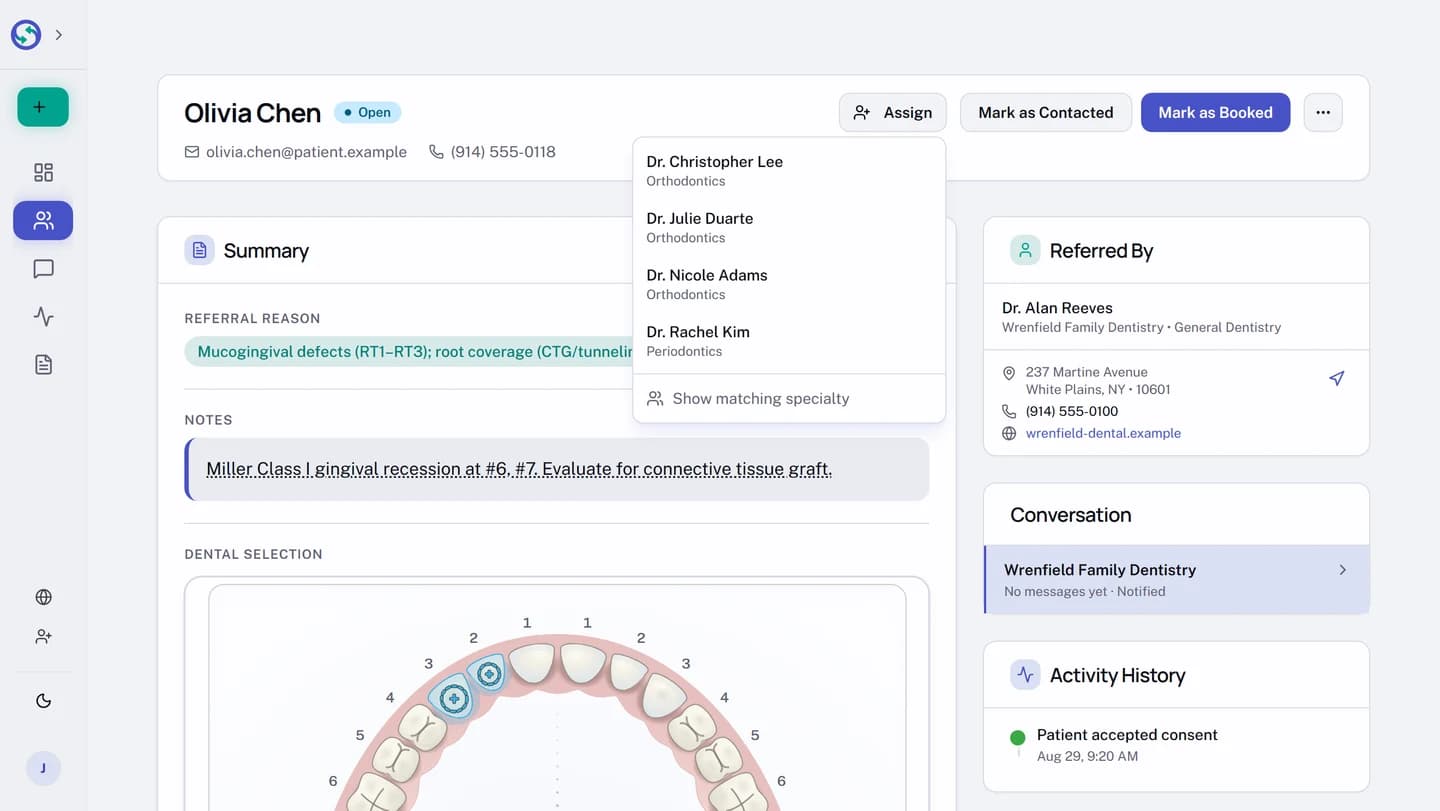Click Mark as Booked
Image resolution: width=1440 pixels, height=811 pixels.
tap(1215, 113)
